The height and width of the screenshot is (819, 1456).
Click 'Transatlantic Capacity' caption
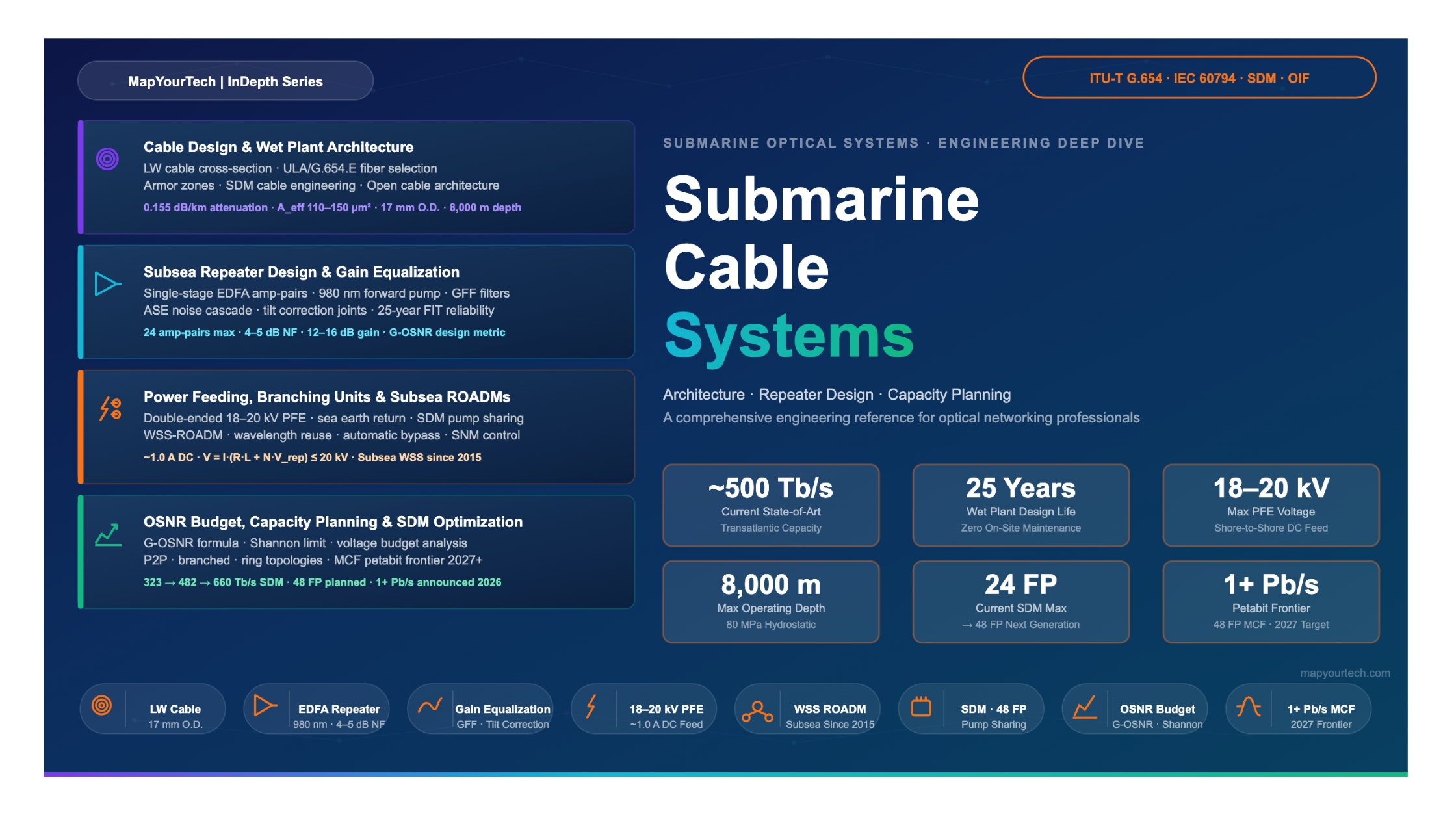click(771, 528)
